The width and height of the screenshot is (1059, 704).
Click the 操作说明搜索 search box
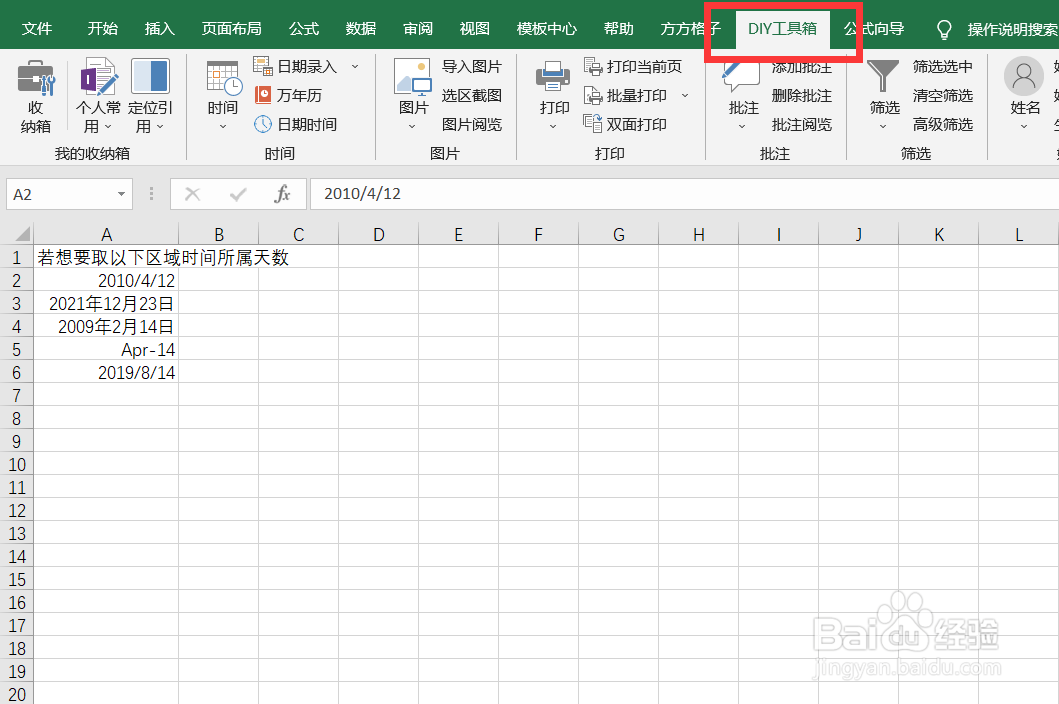pos(1012,29)
